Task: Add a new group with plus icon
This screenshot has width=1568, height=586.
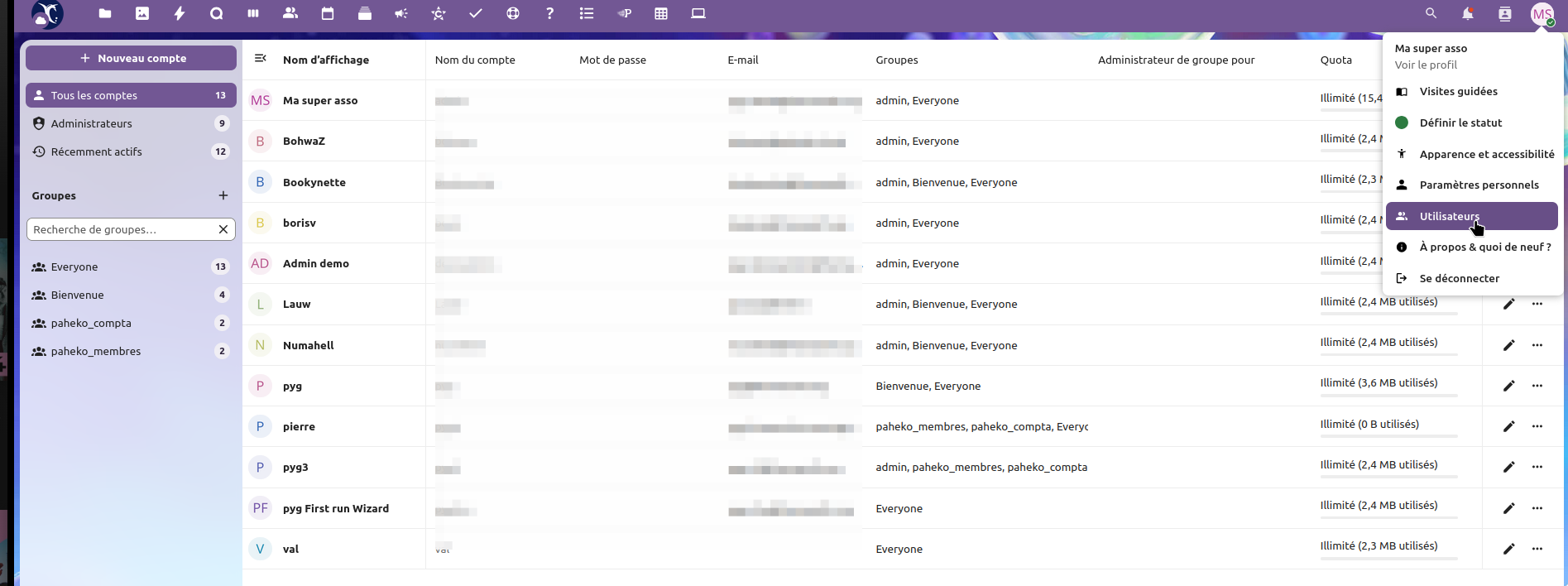Action: click(x=223, y=195)
